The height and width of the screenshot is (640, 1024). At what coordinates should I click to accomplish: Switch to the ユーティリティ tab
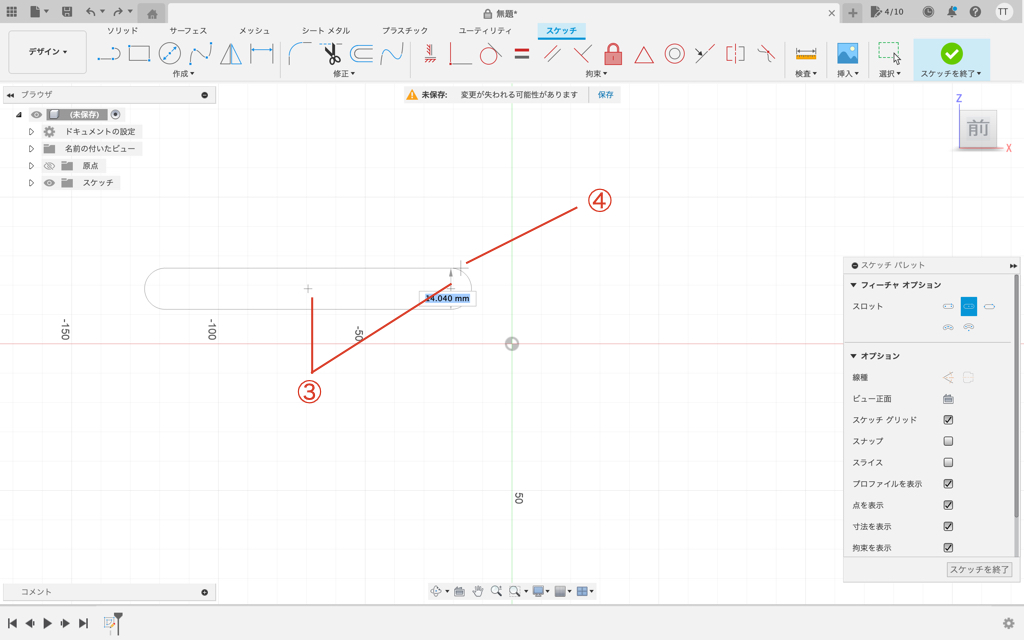(485, 31)
